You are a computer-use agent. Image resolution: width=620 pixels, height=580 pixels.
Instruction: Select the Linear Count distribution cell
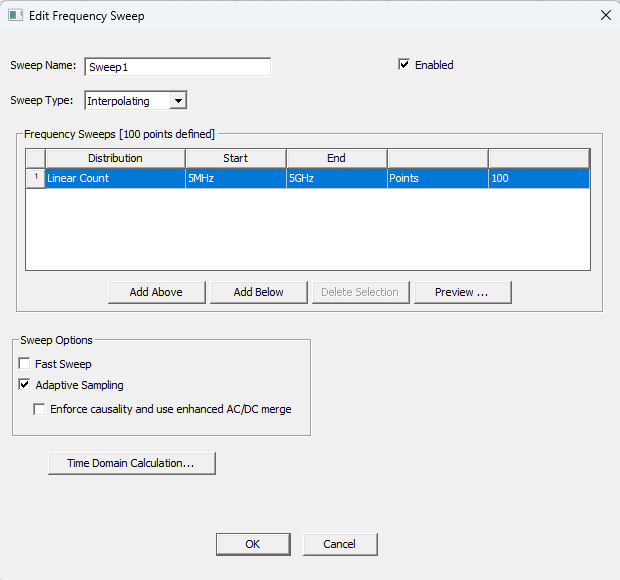115,178
